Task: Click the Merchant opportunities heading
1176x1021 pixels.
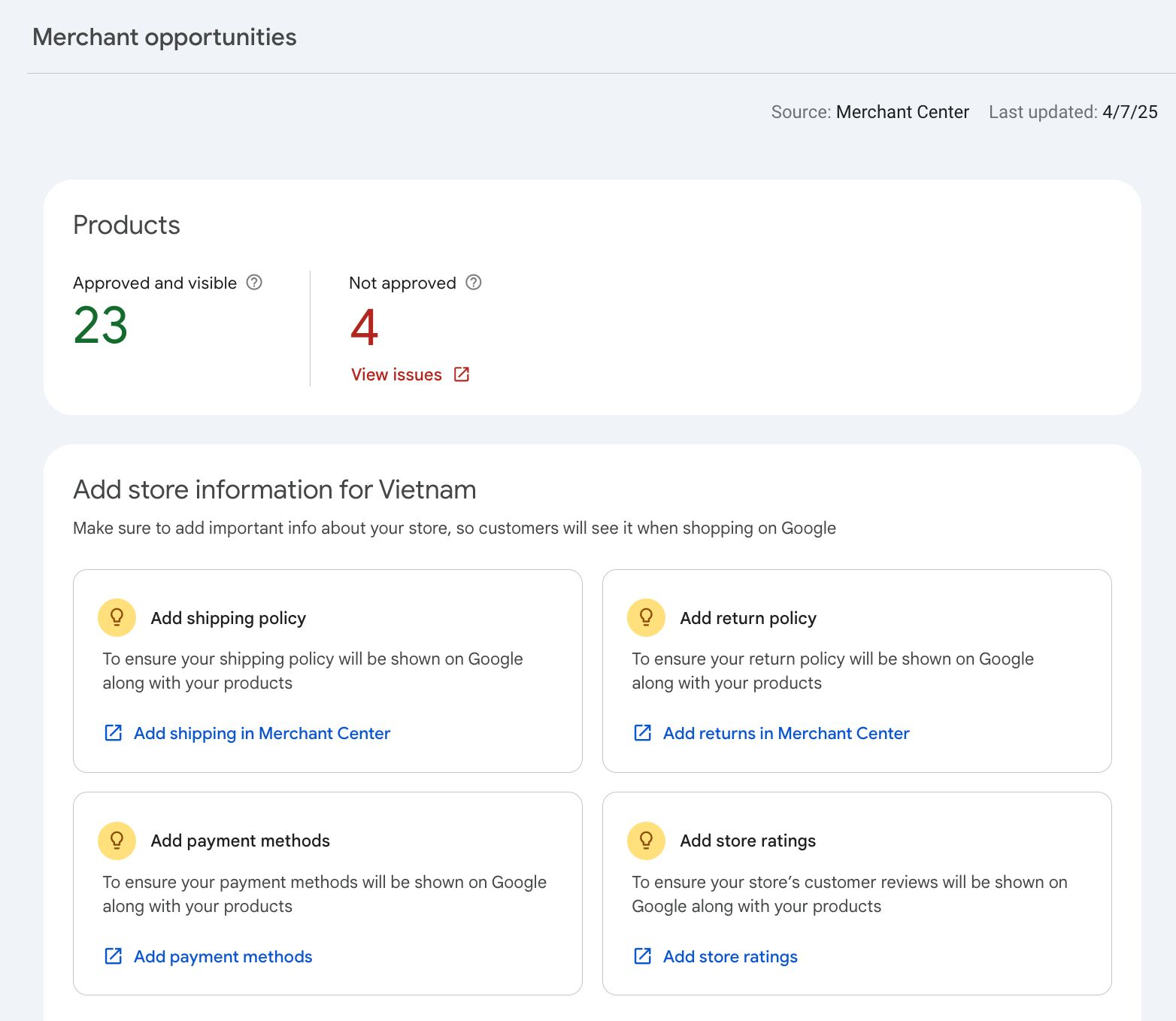Action: 164,36
